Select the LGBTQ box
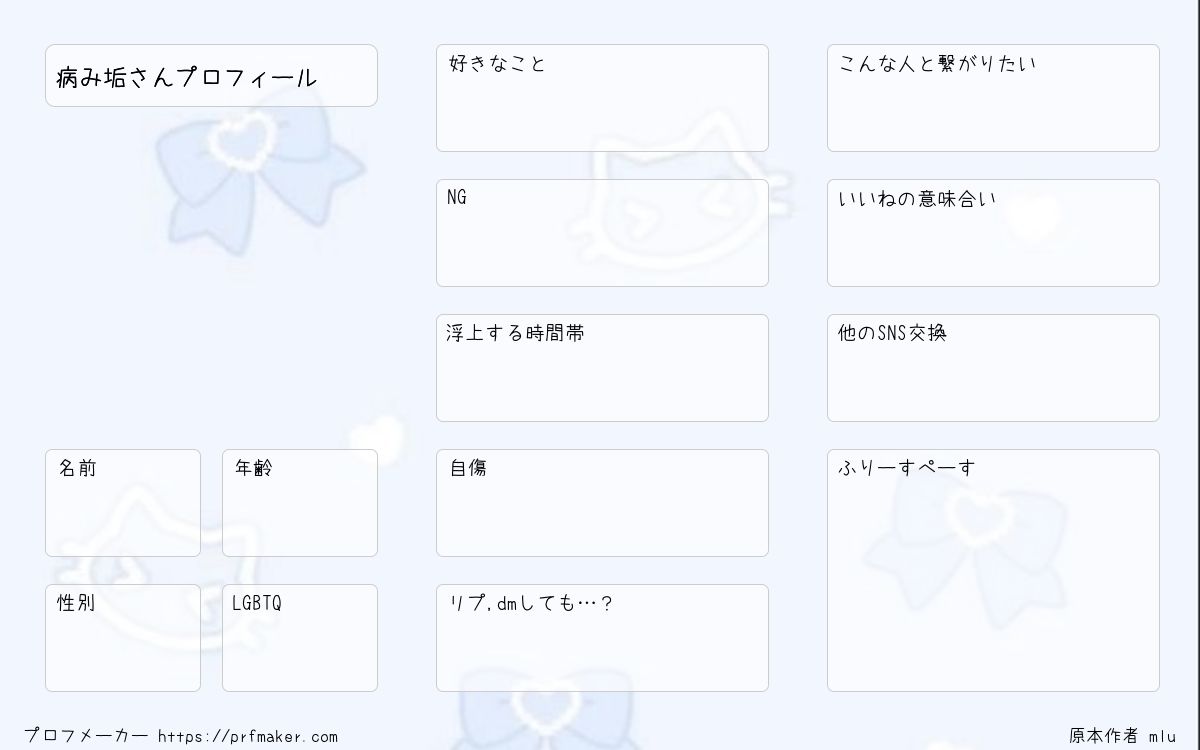 300,638
